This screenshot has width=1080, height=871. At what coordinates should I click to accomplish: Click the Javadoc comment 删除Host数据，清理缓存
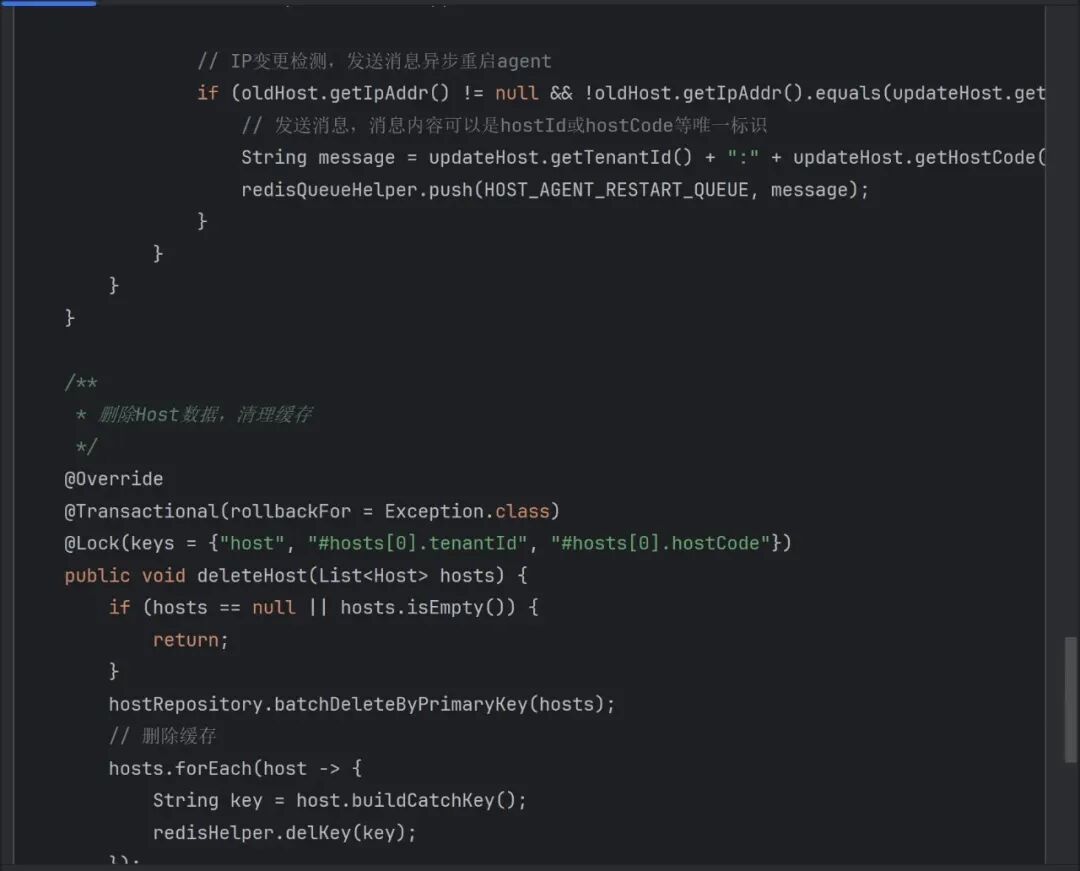(205, 415)
